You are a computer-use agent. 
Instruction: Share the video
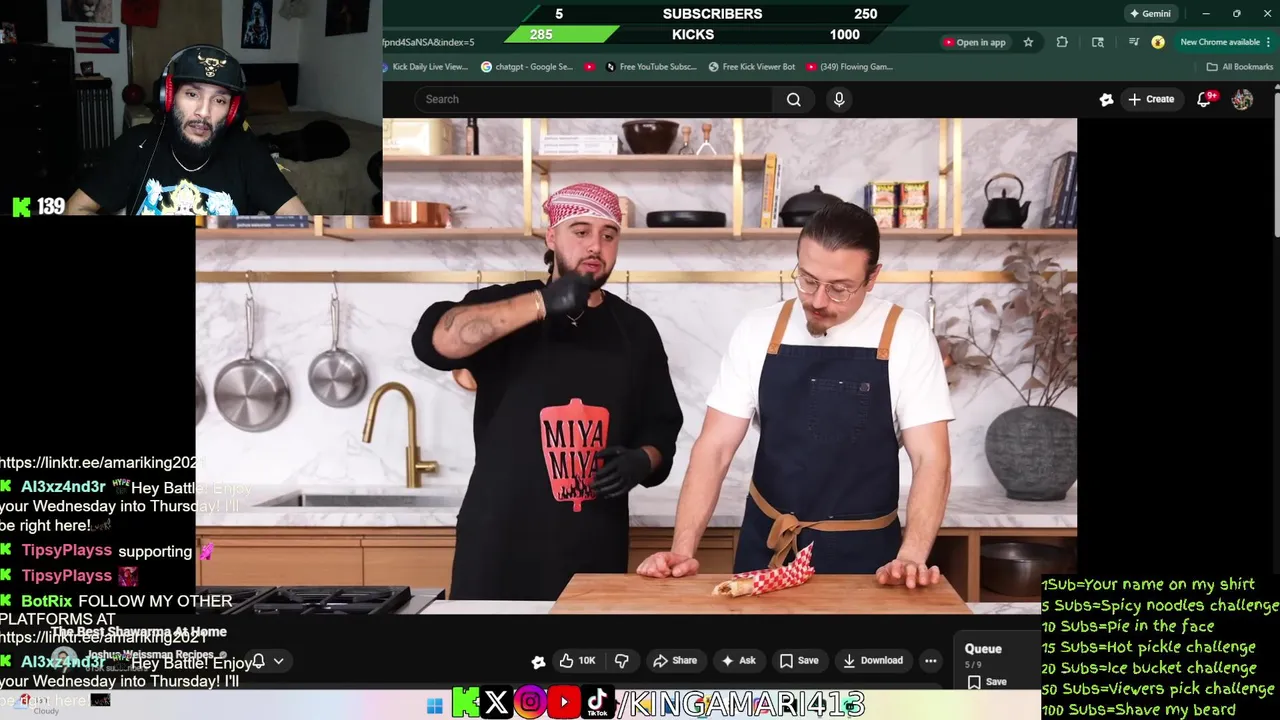[675, 660]
